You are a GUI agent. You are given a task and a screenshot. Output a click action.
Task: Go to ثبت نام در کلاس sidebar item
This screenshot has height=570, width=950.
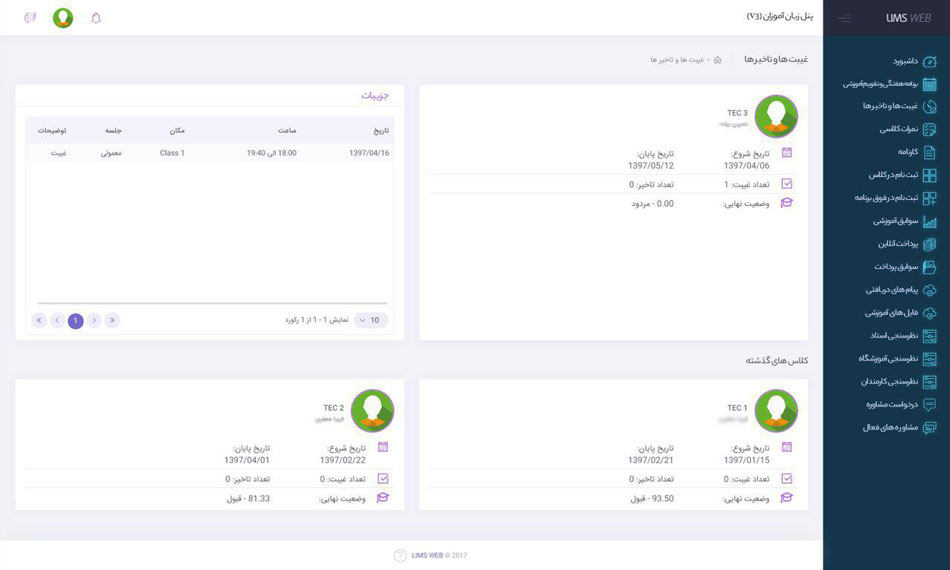click(902, 175)
